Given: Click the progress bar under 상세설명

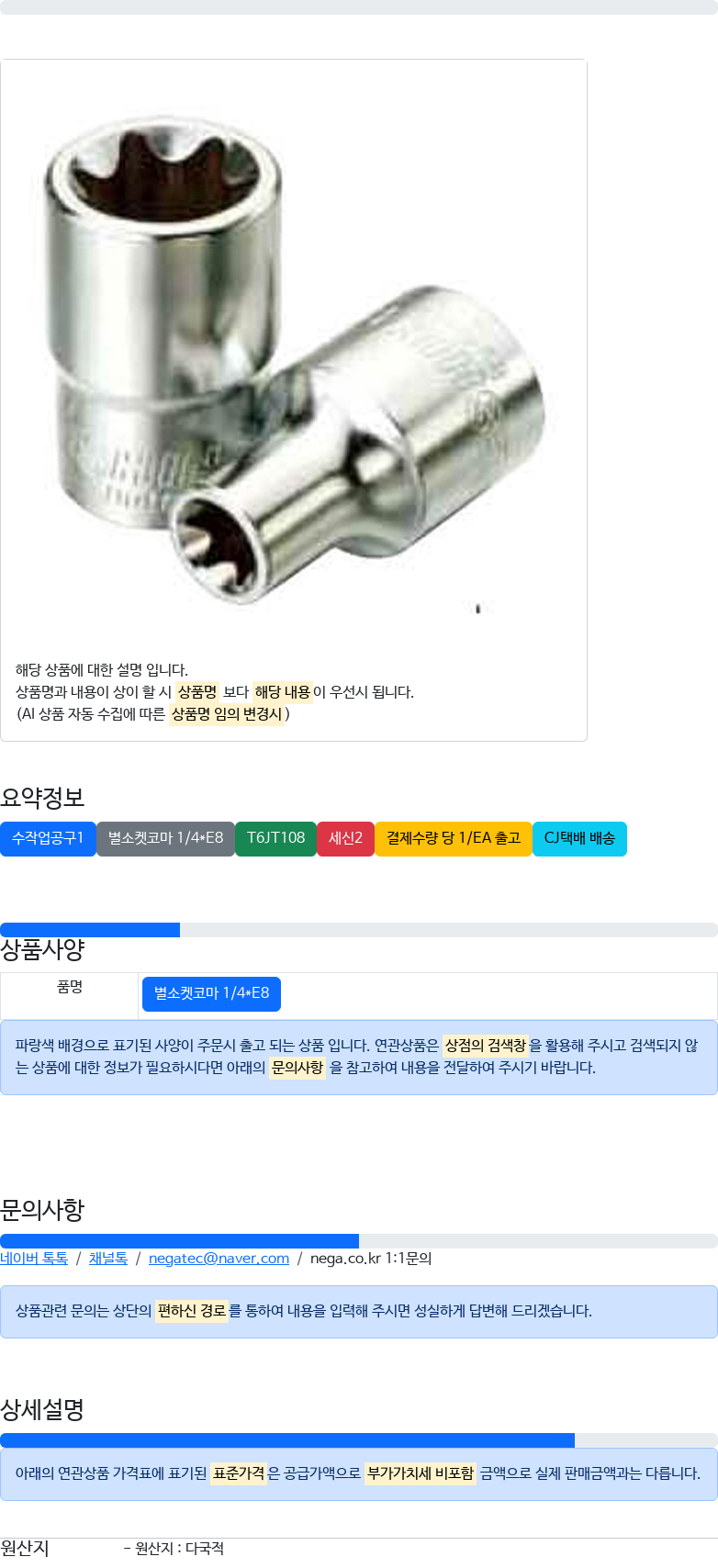Looking at the screenshot, I should [359, 1440].
